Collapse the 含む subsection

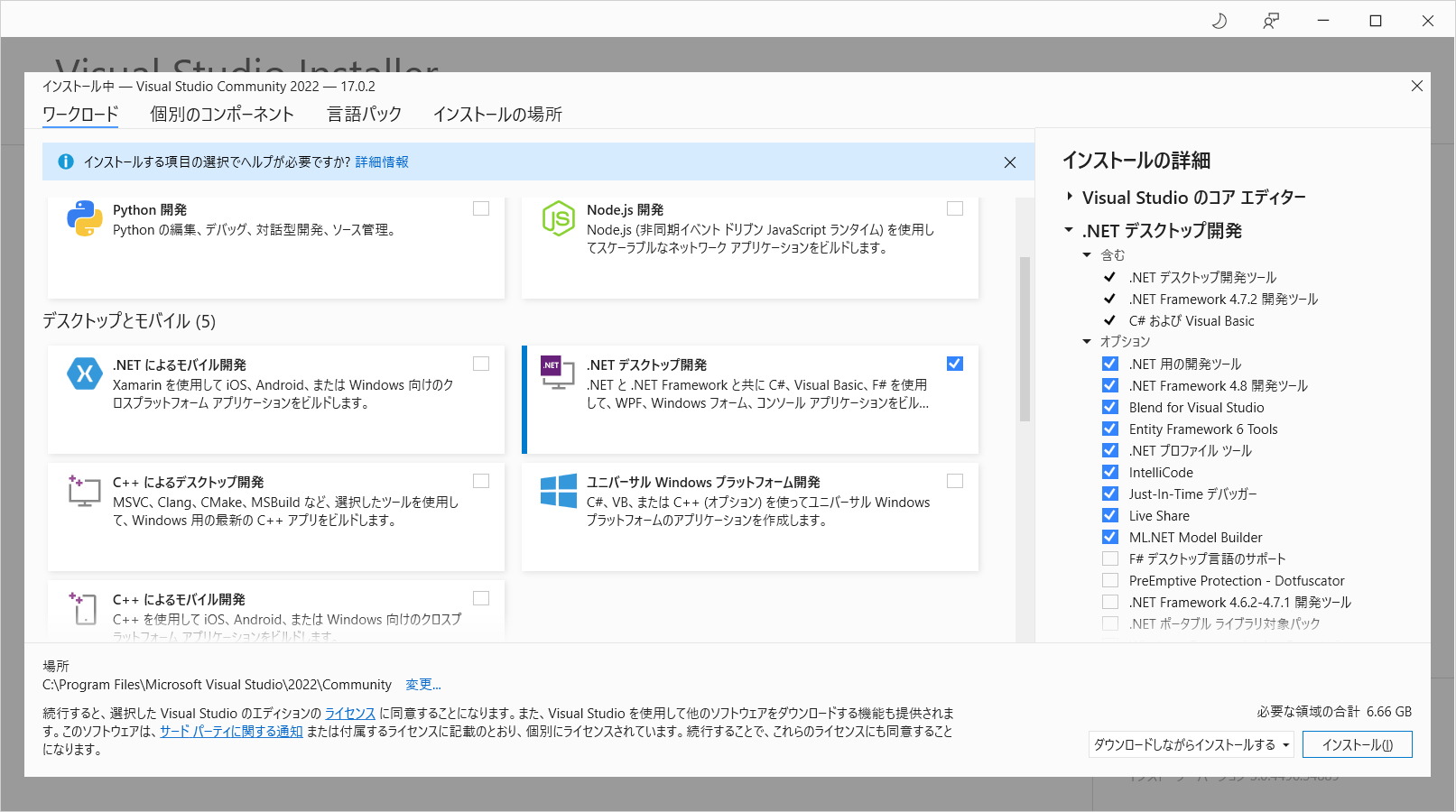coord(1087,255)
